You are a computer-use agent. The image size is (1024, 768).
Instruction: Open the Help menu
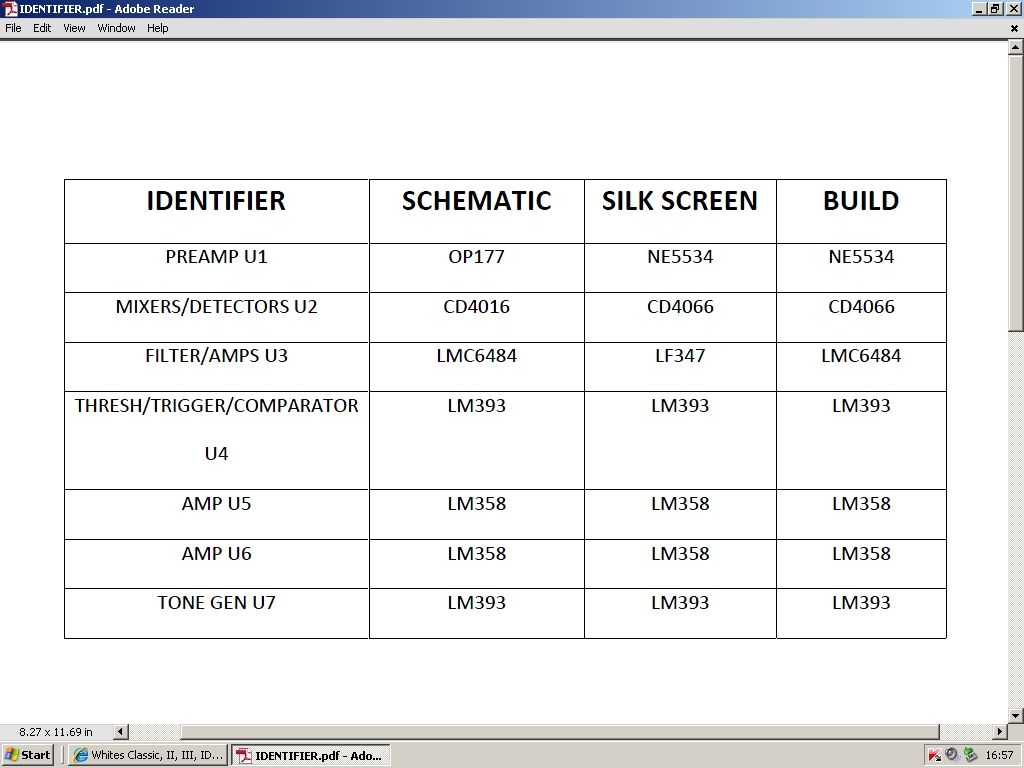click(157, 28)
